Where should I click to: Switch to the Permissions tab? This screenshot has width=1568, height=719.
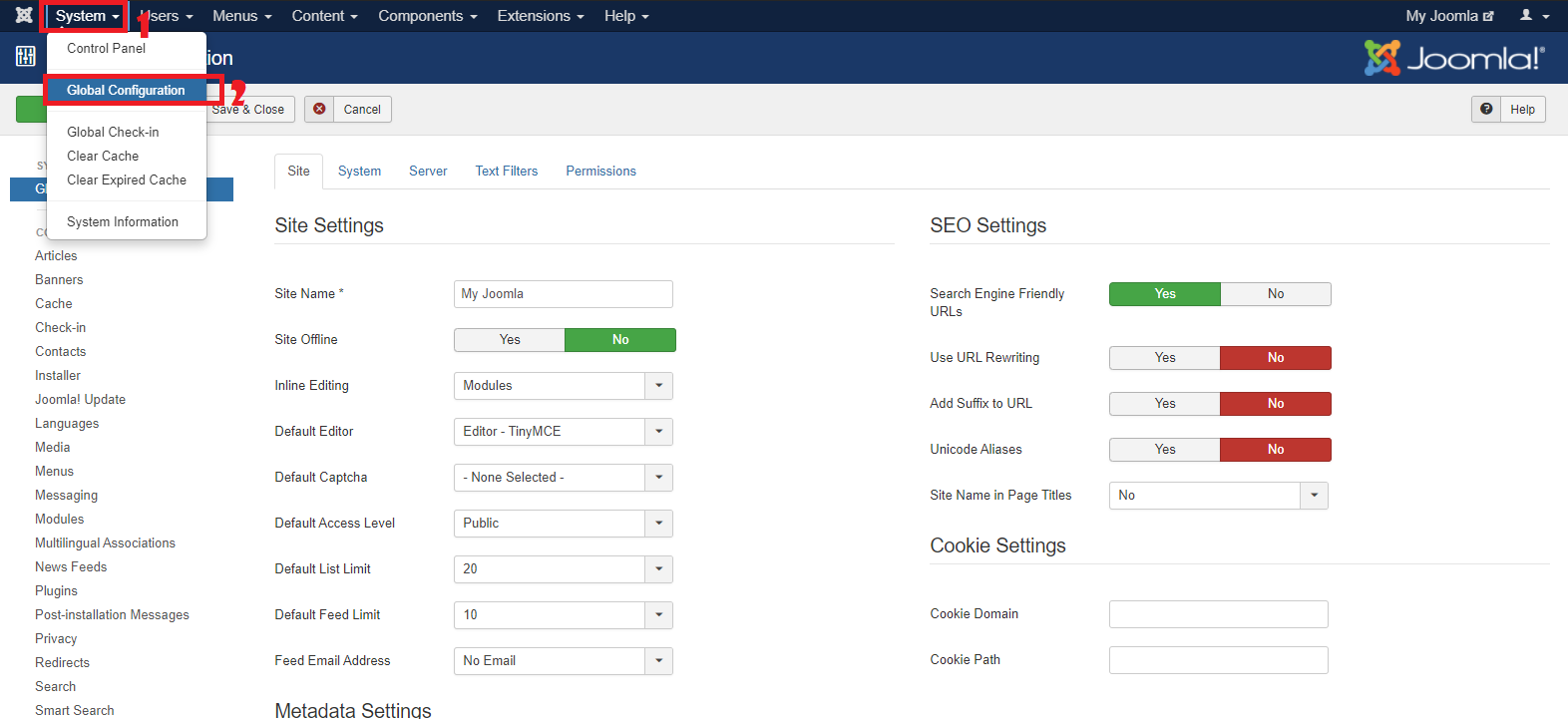pos(600,172)
